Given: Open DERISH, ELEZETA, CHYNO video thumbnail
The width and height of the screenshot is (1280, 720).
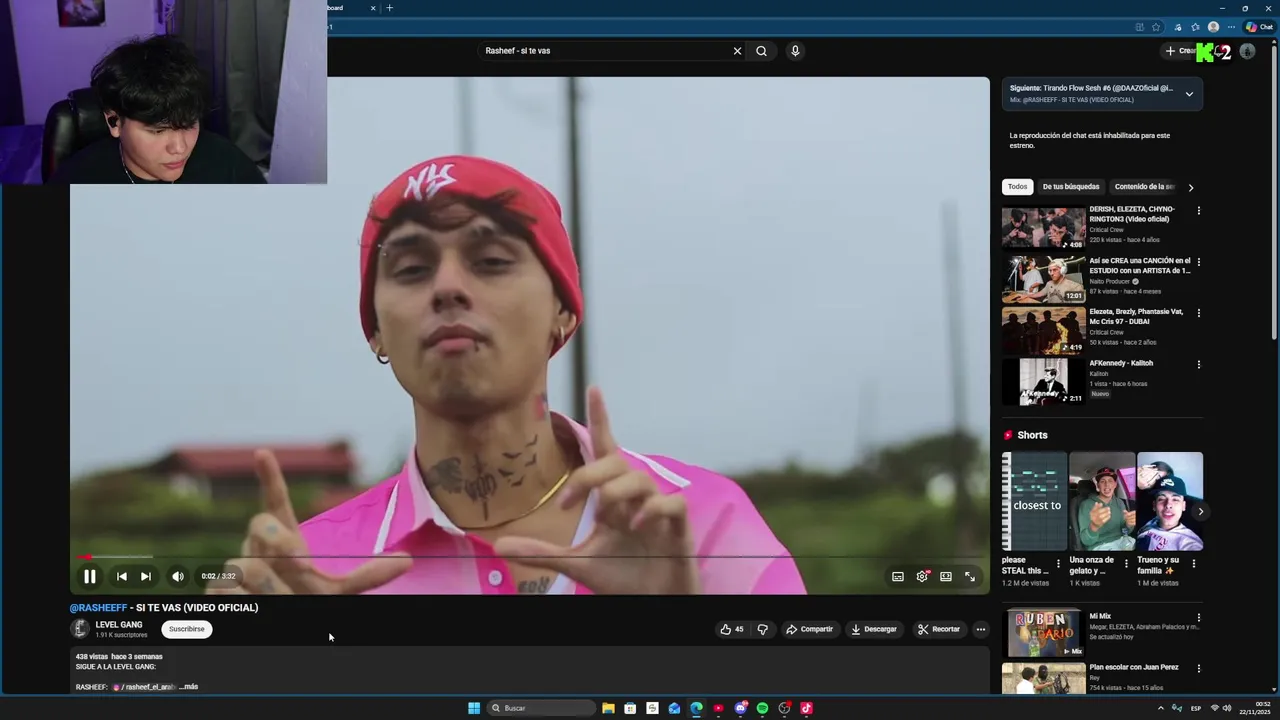Looking at the screenshot, I should (1043, 227).
